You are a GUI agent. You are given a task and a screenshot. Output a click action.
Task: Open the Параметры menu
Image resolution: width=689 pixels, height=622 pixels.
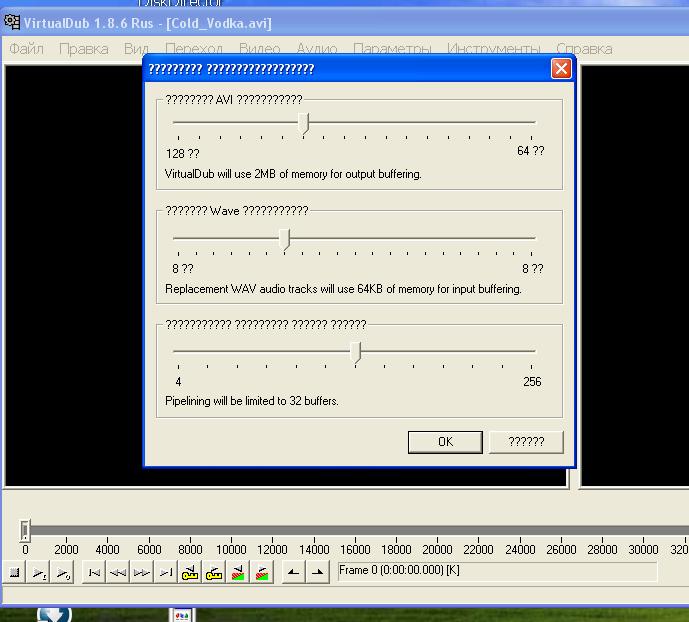pos(392,48)
